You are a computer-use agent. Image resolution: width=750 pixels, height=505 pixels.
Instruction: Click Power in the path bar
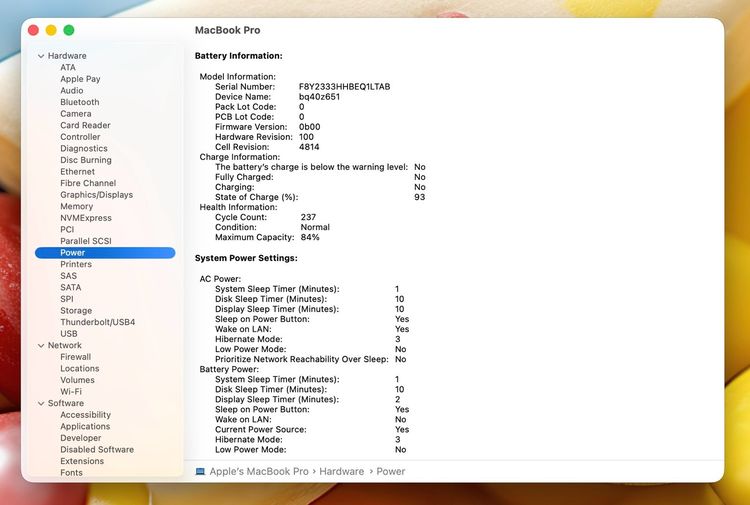click(391, 472)
